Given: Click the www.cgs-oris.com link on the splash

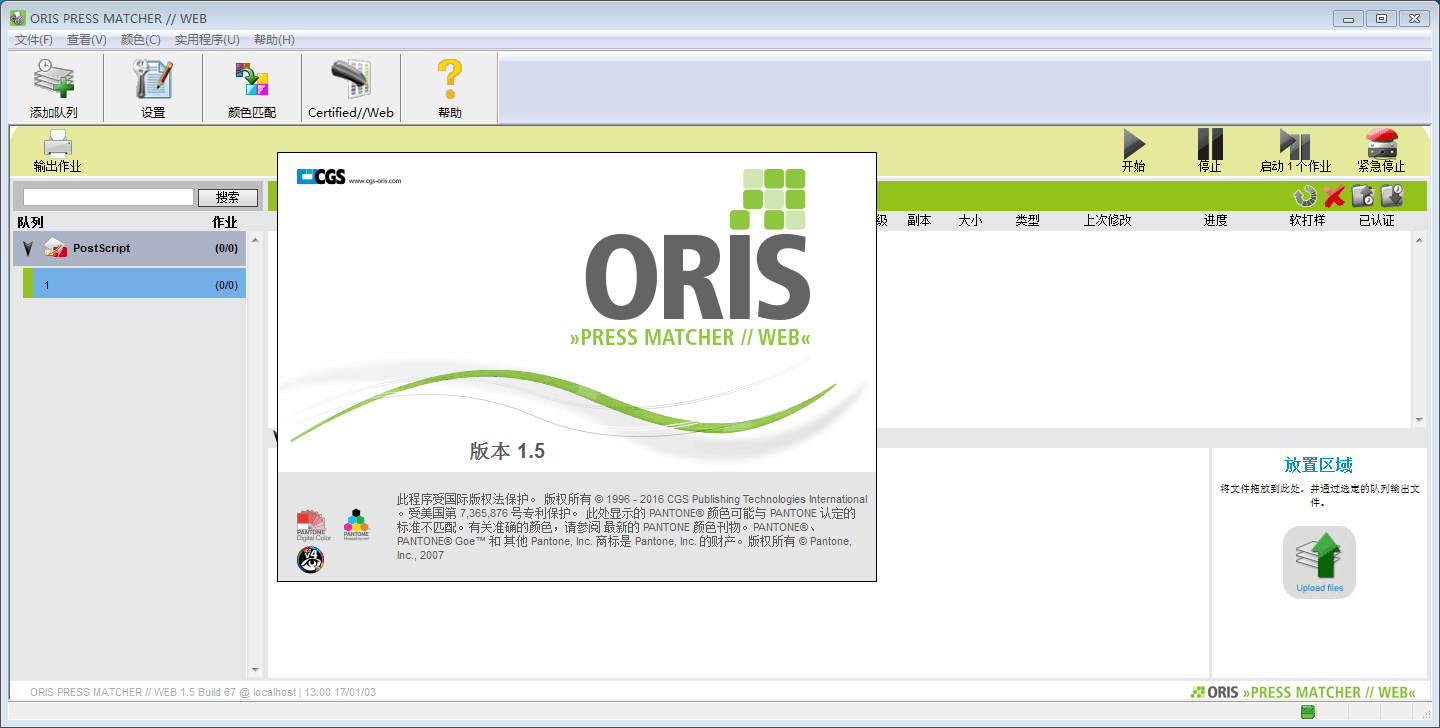Looking at the screenshot, I should click(375, 181).
